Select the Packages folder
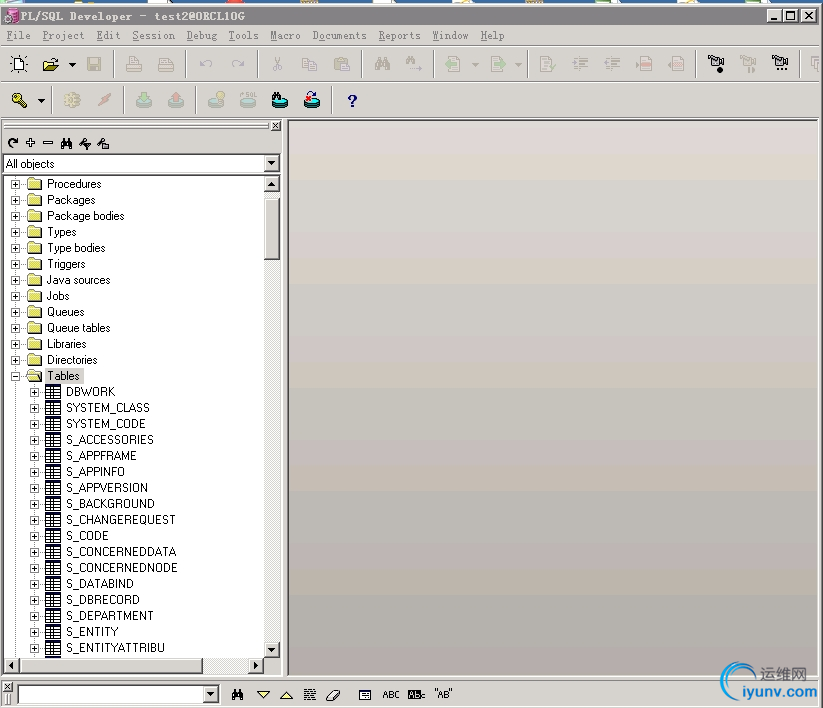 click(x=71, y=200)
